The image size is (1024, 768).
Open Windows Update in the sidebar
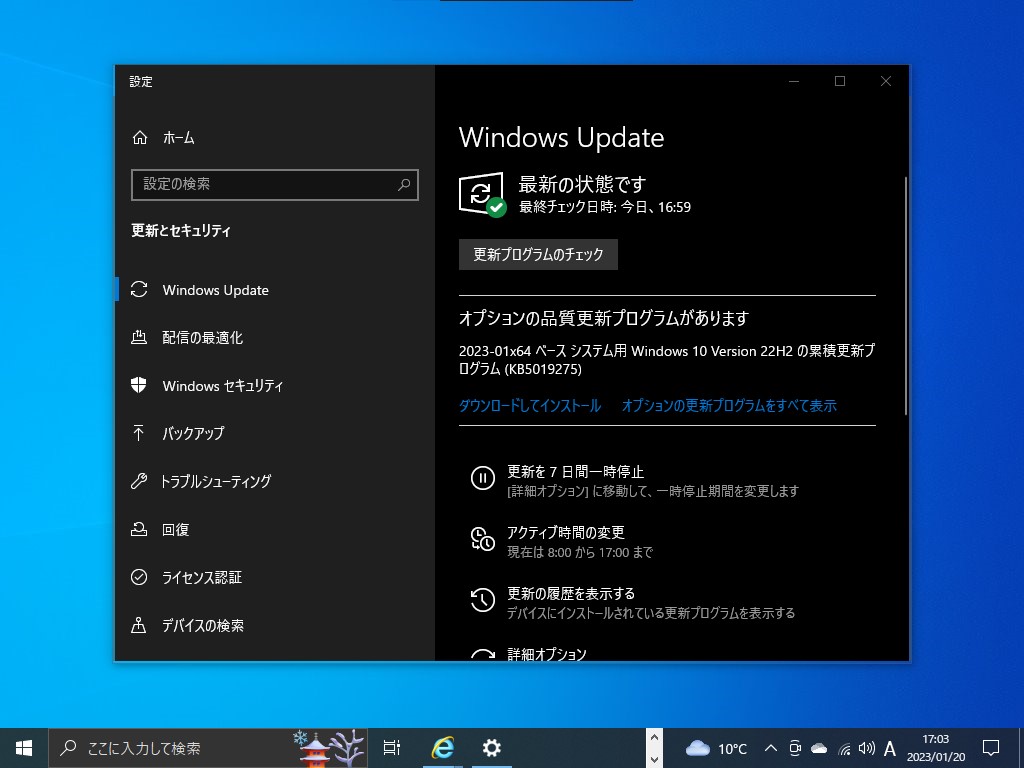click(215, 289)
